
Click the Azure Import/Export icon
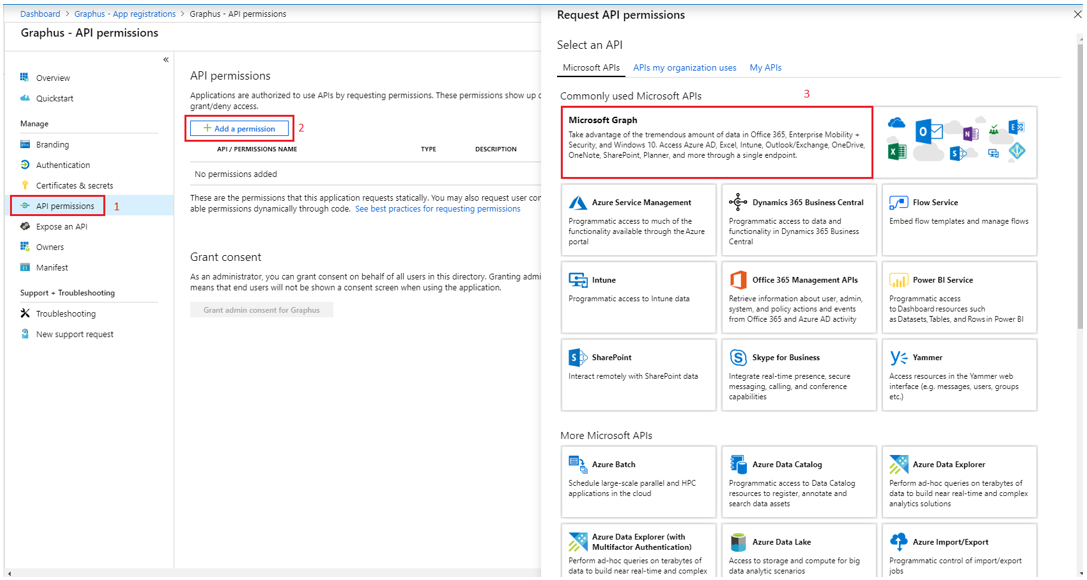pos(898,542)
